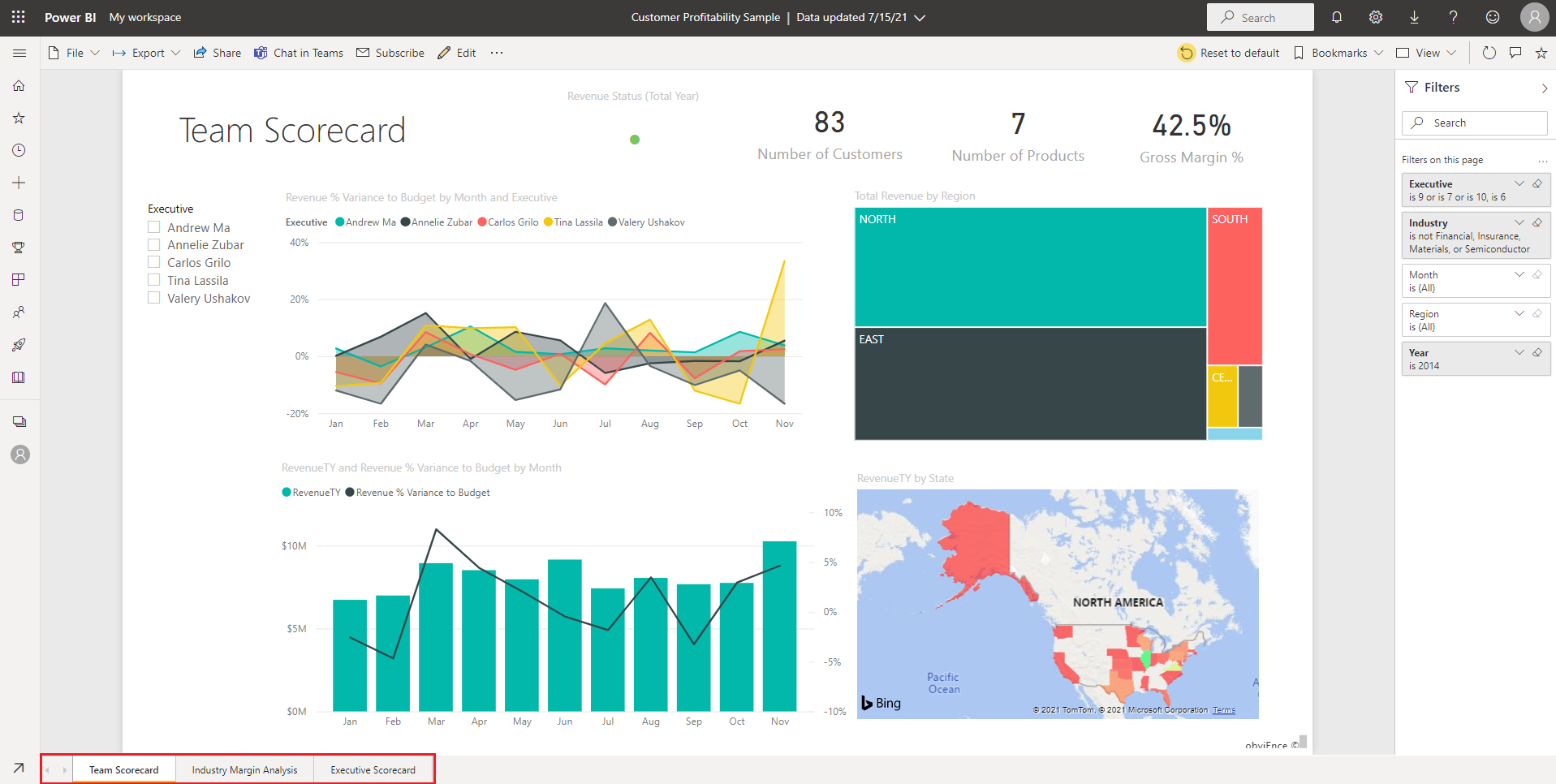Open user account profile picture
1556x784 pixels.
tap(1534, 17)
